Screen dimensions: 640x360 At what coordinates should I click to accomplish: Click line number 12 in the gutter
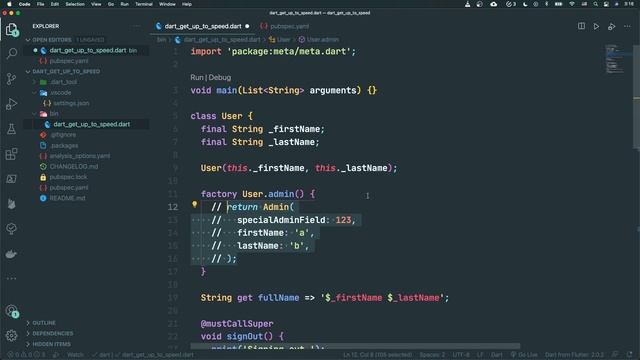pos(173,207)
